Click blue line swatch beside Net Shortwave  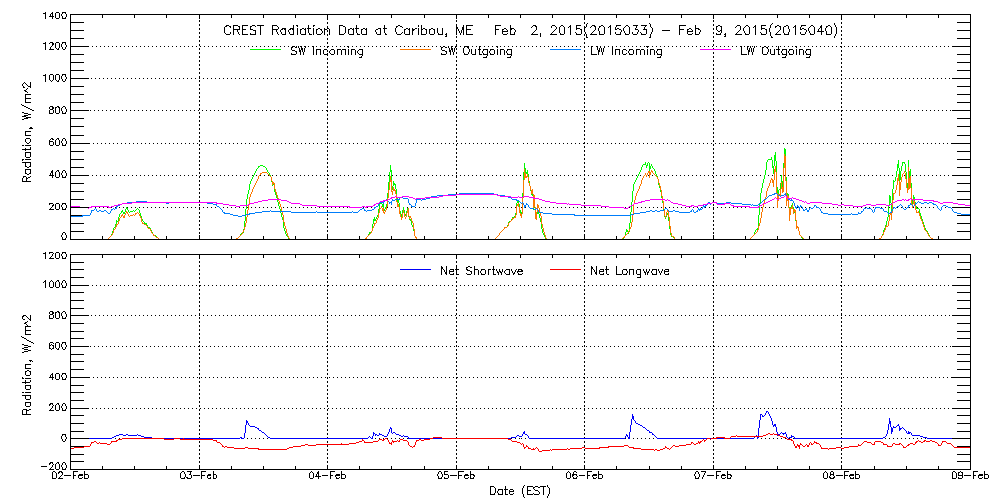pyautogui.click(x=415, y=271)
